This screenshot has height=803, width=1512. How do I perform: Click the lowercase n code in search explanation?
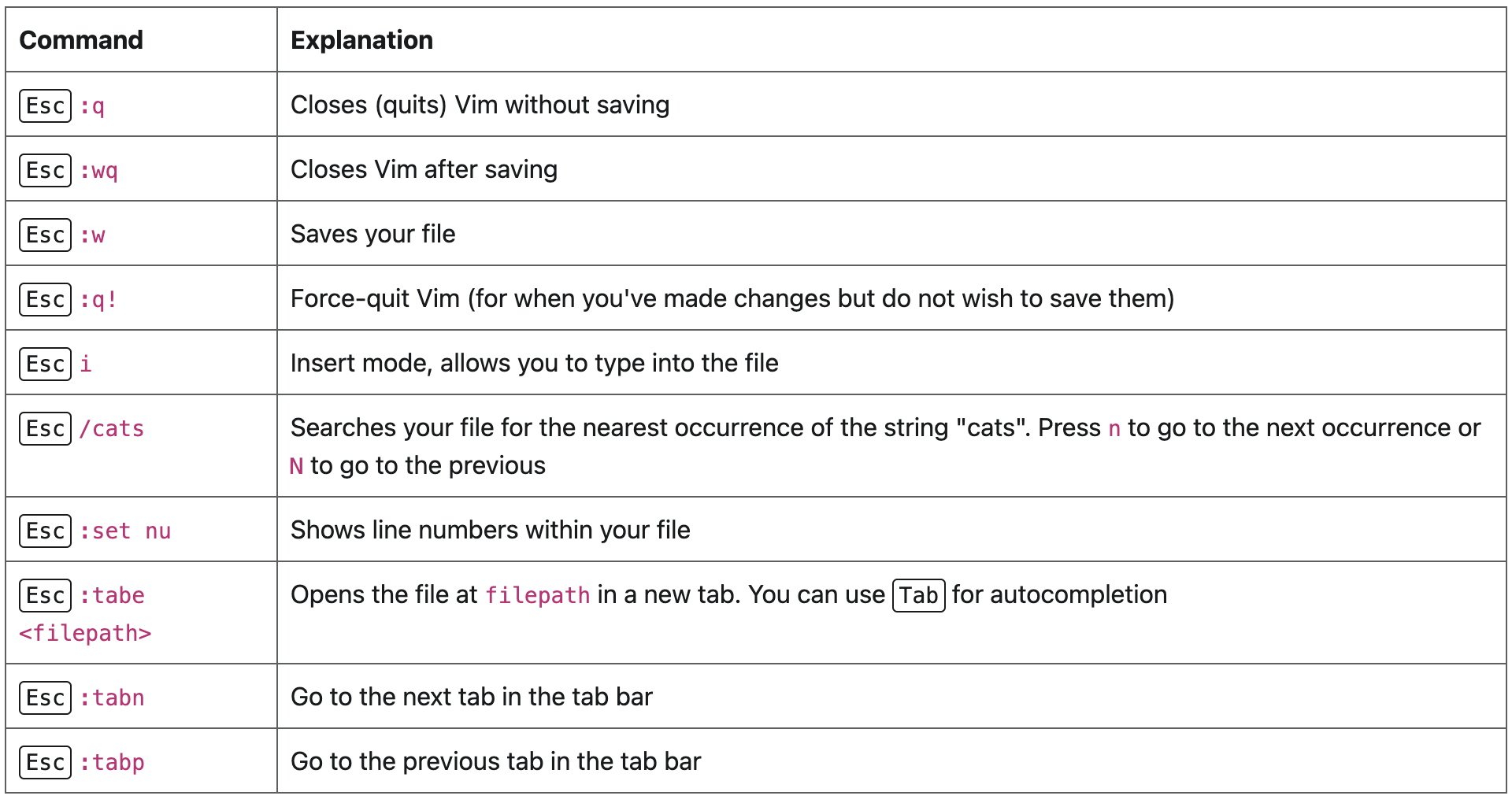pyautogui.click(x=1114, y=429)
